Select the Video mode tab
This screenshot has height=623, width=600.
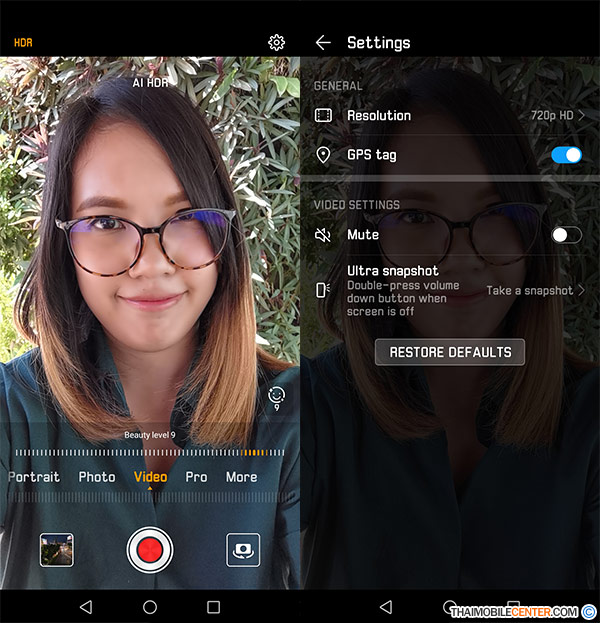pyautogui.click(x=150, y=477)
